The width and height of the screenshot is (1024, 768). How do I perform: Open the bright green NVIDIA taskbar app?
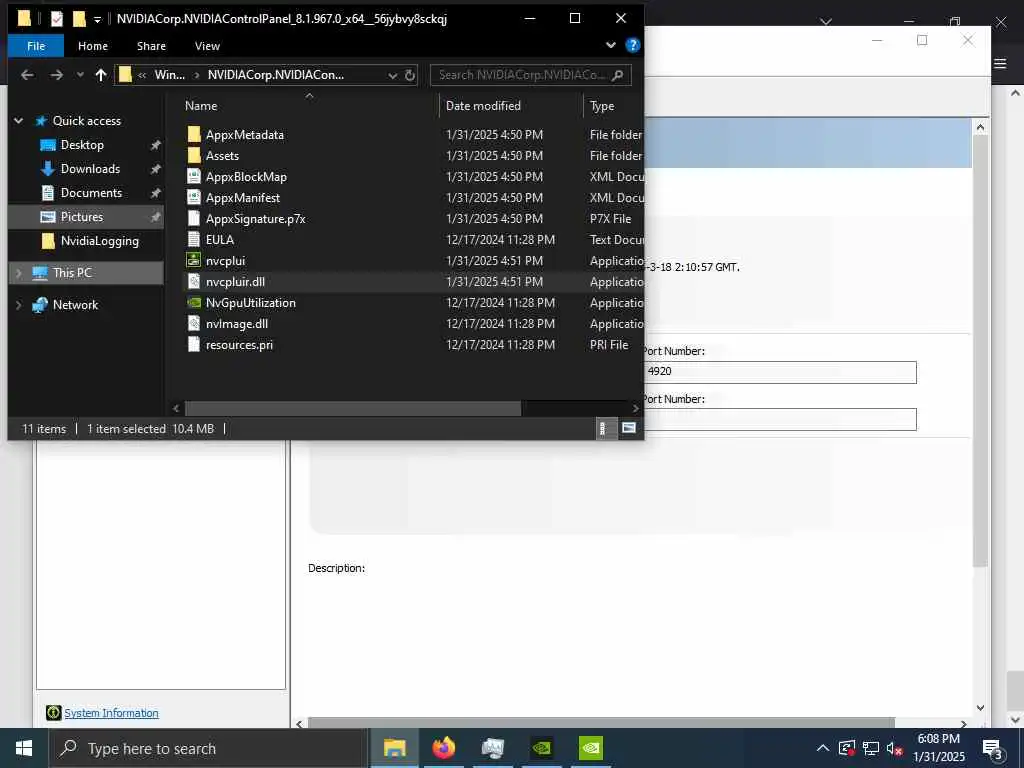590,748
